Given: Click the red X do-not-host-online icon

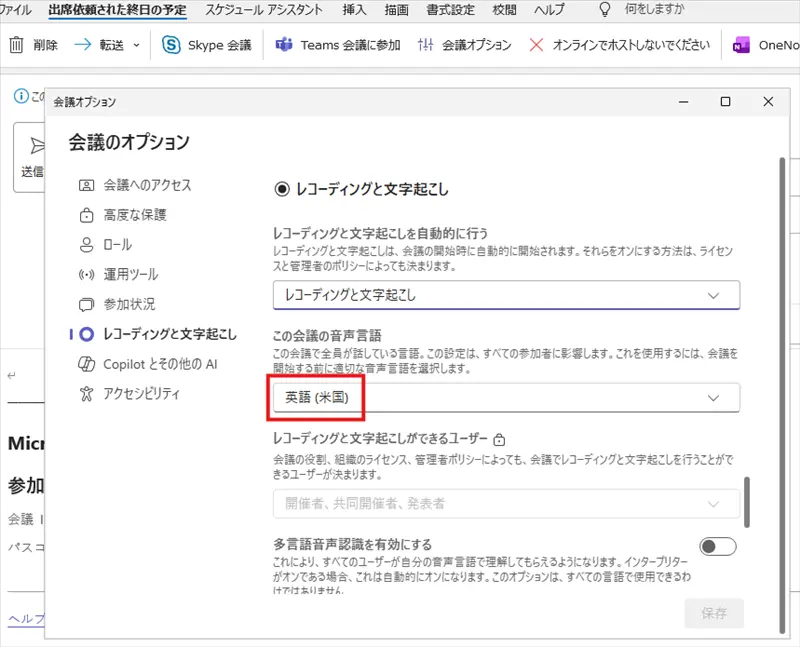Looking at the screenshot, I should [x=536, y=45].
